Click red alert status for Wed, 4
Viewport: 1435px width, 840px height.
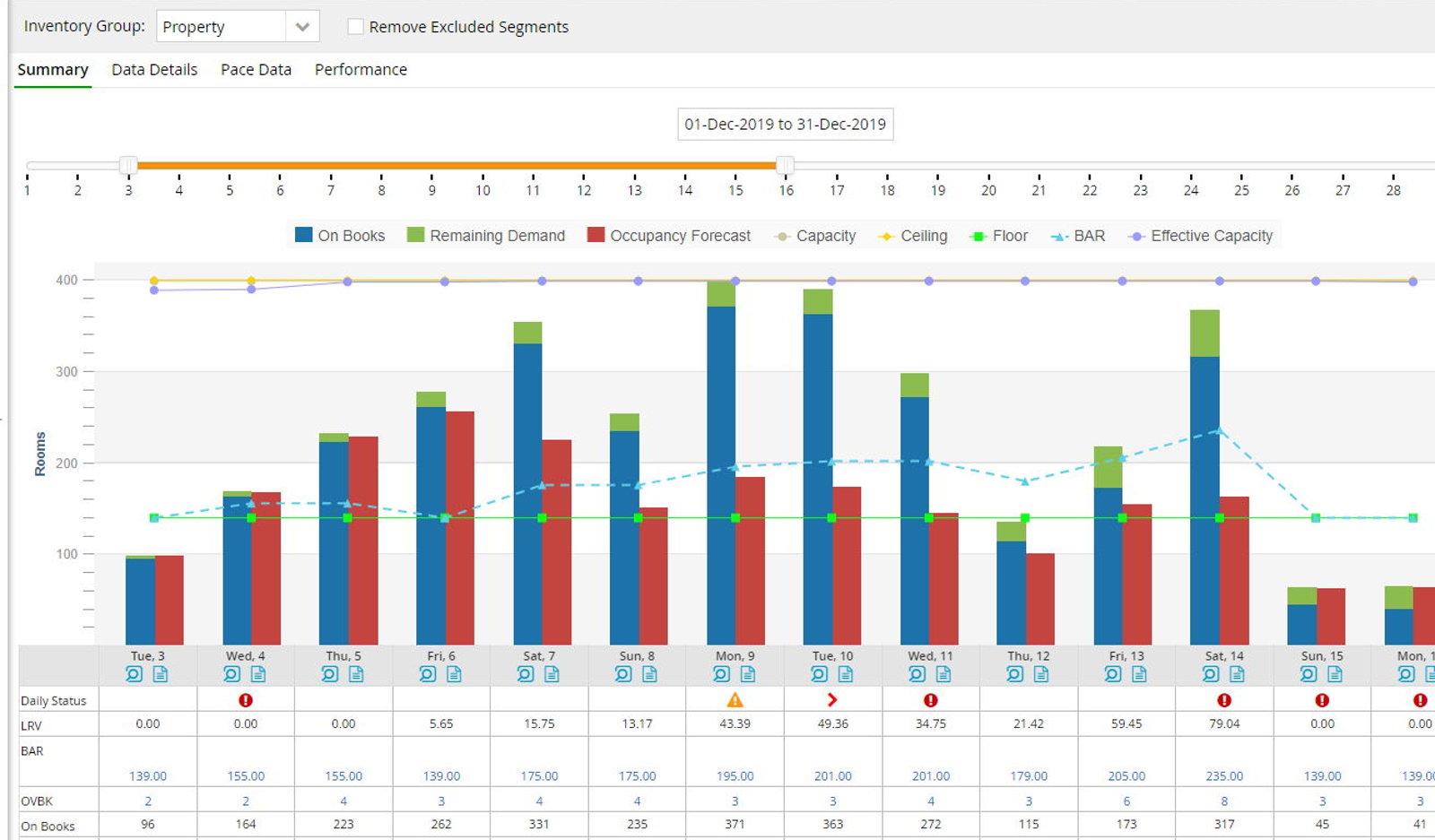pyautogui.click(x=246, y=700)
